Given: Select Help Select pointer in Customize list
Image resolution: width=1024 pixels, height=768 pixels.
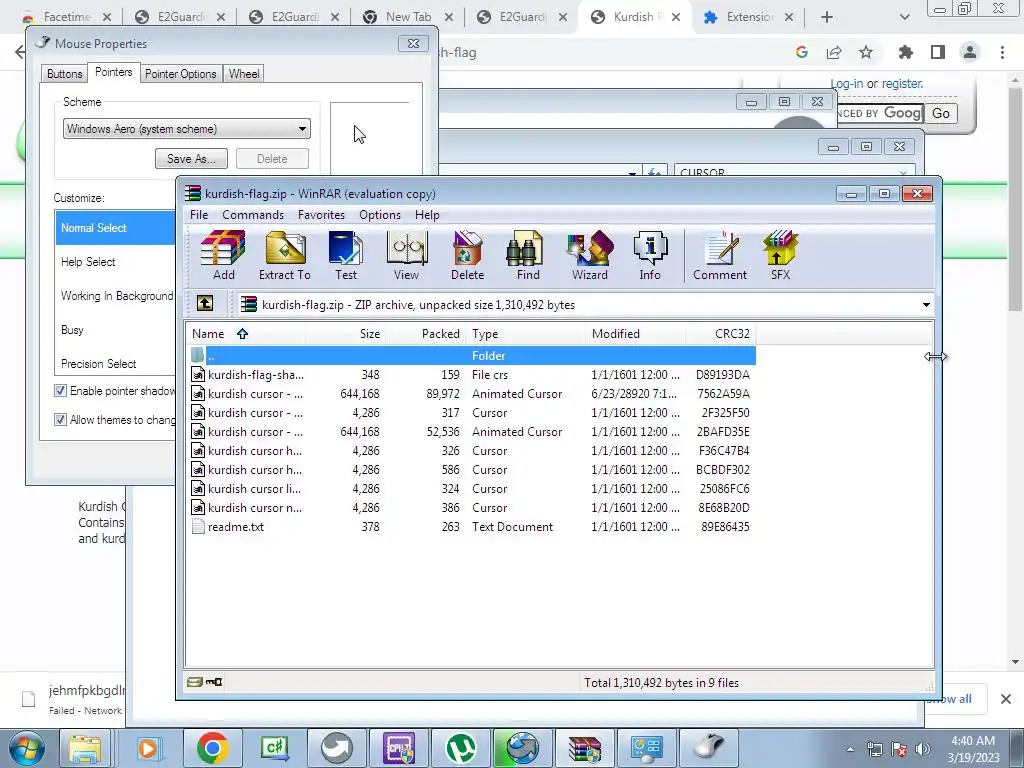Looking at the screenshot, I should click(115, 262).
